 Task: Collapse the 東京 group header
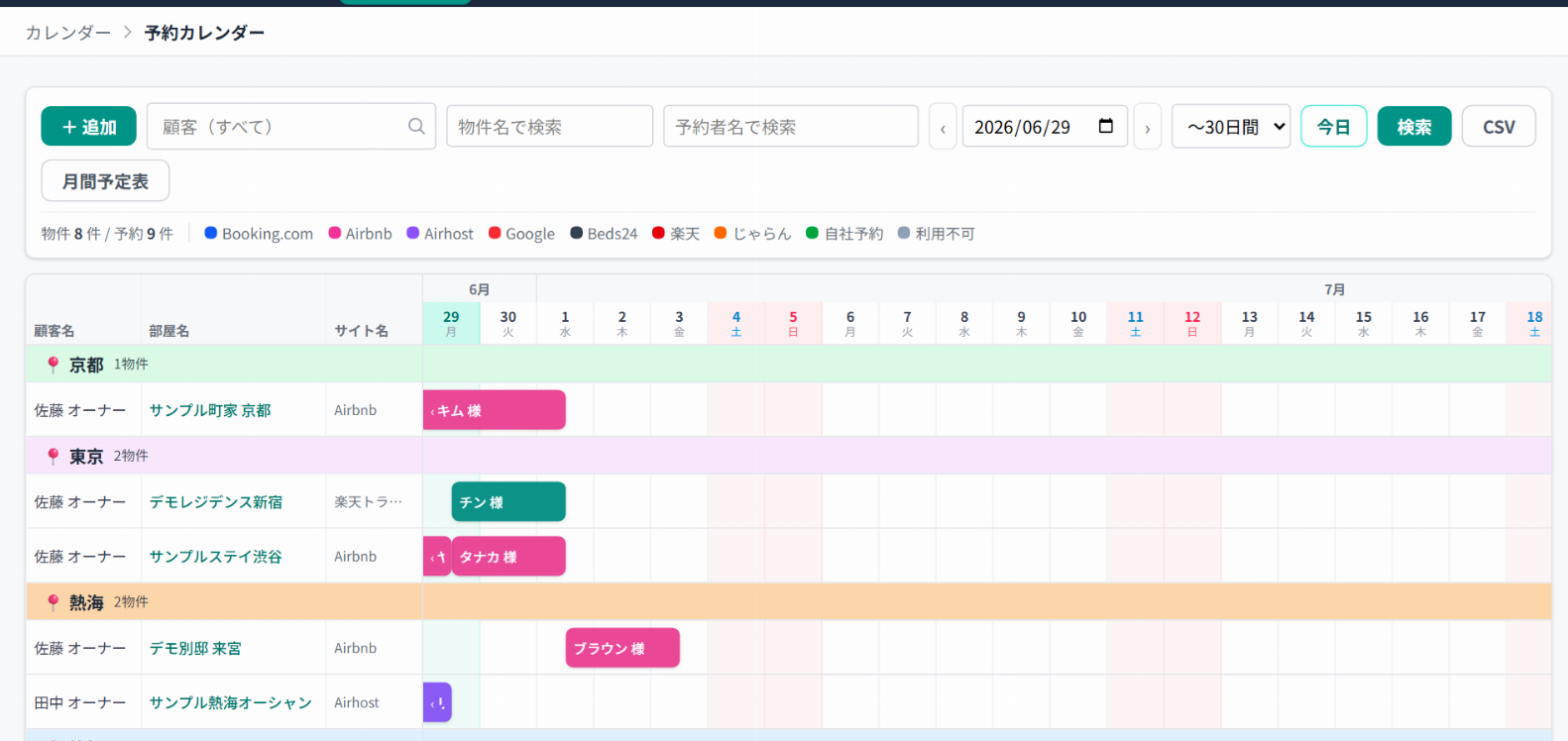coord(789,456)
